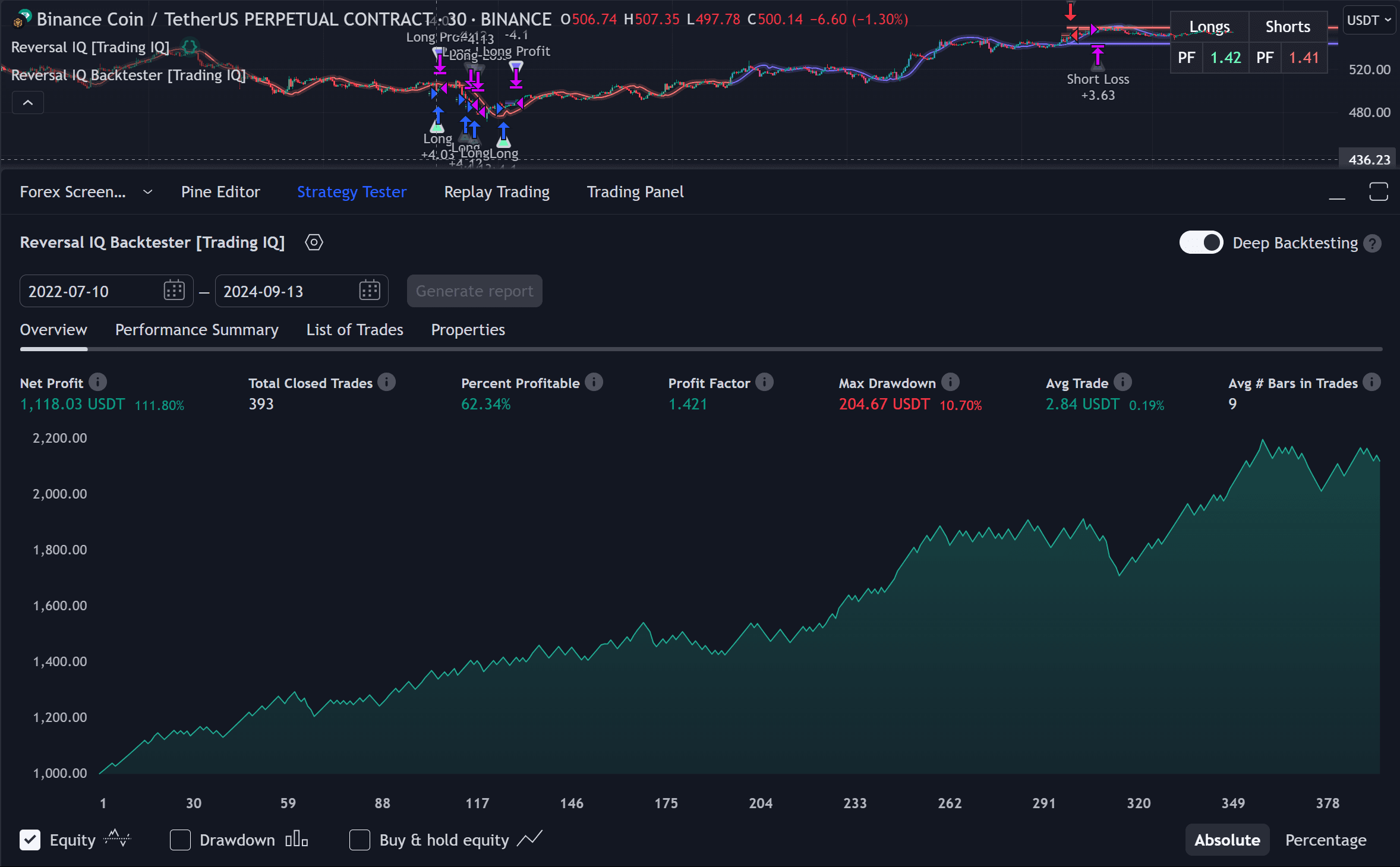
Task: Open List of Trades tab
Action: pyautogui.click(x=355, y=330)
